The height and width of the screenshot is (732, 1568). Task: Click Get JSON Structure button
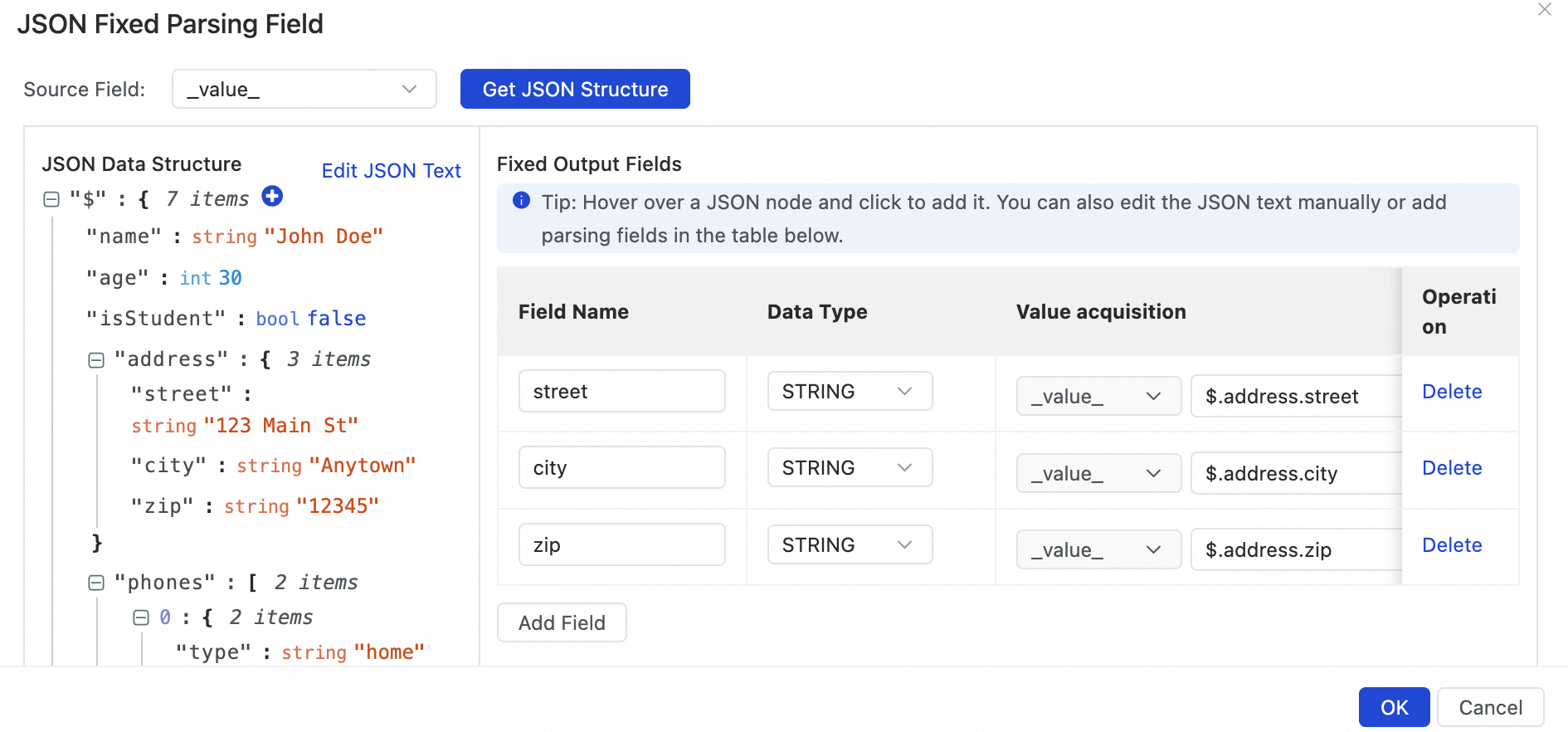coord(575,89)
